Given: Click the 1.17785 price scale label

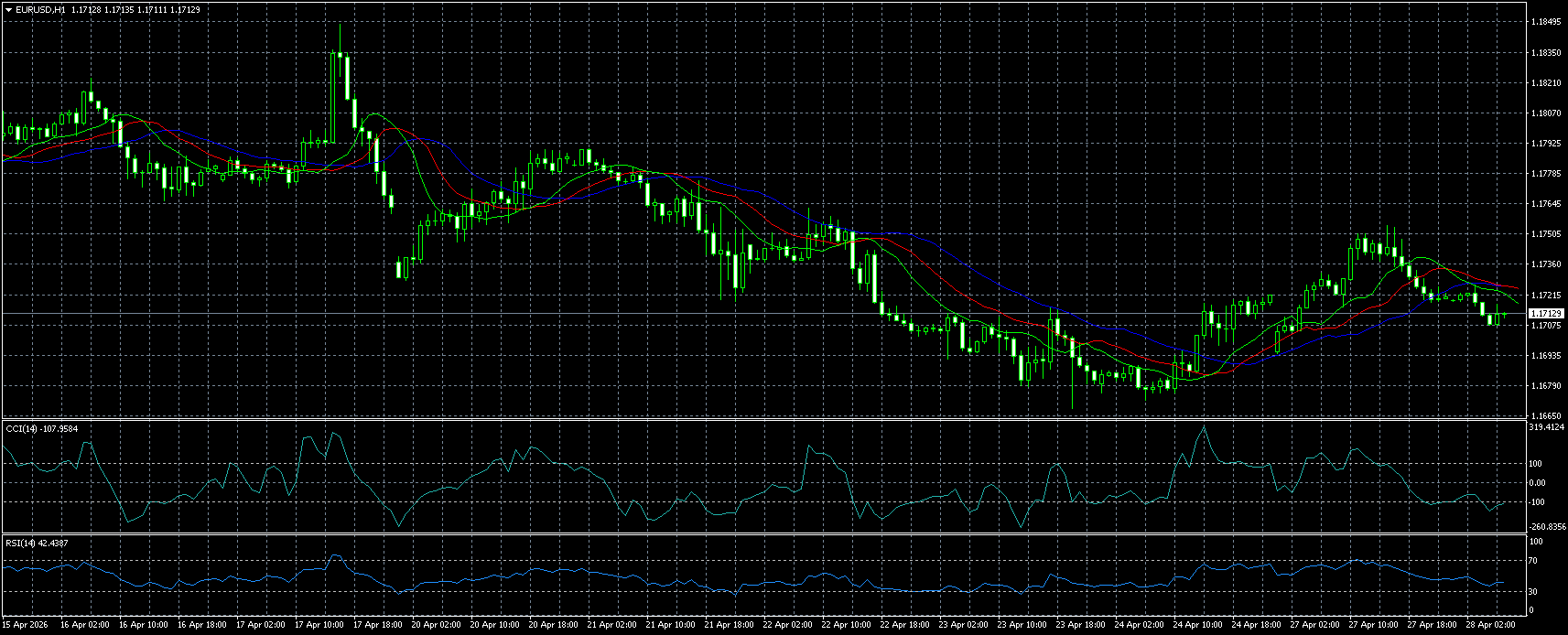Looking at the screenshot, I should click(1546, 174).
